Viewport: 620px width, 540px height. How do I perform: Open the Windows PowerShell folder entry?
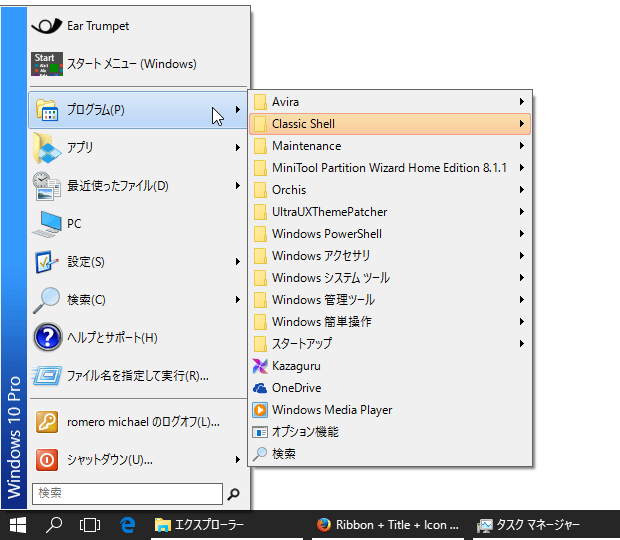coord(390,234)
